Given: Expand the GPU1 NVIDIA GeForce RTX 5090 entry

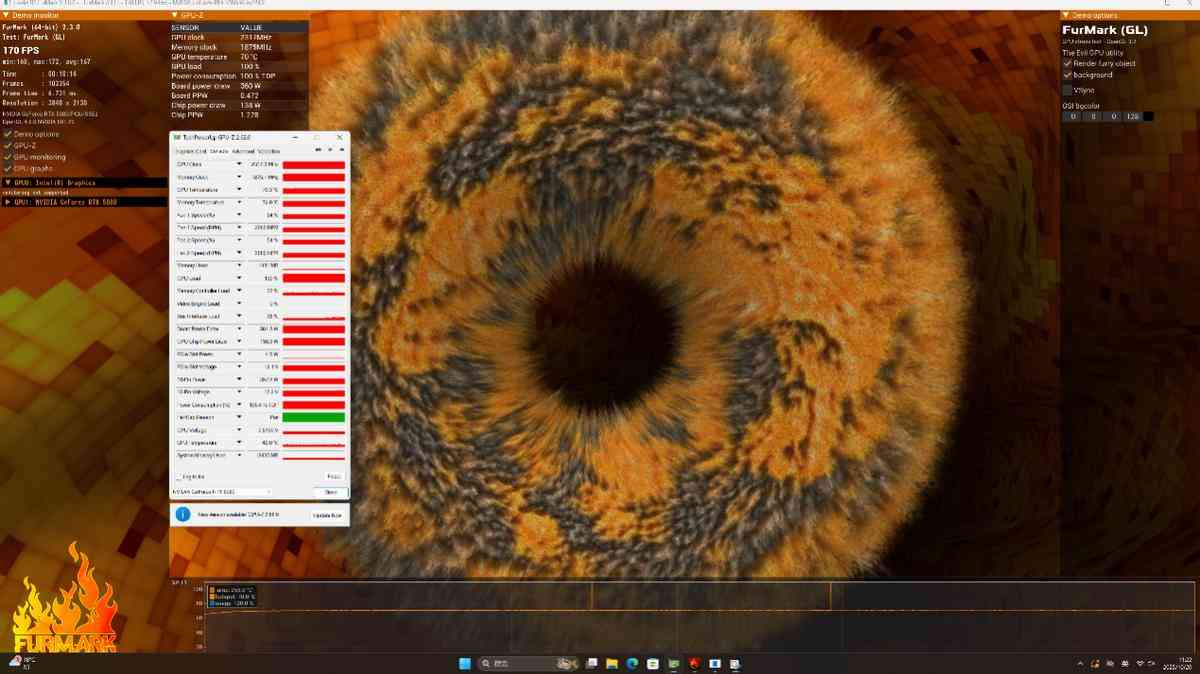Looking at the screenshot, I should 8,201.
